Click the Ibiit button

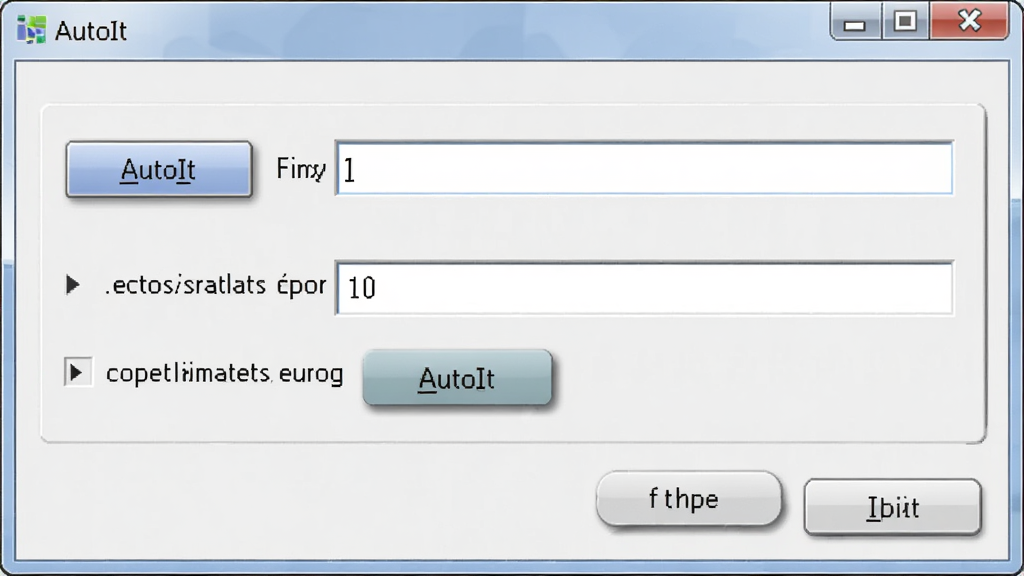[893, 507]
